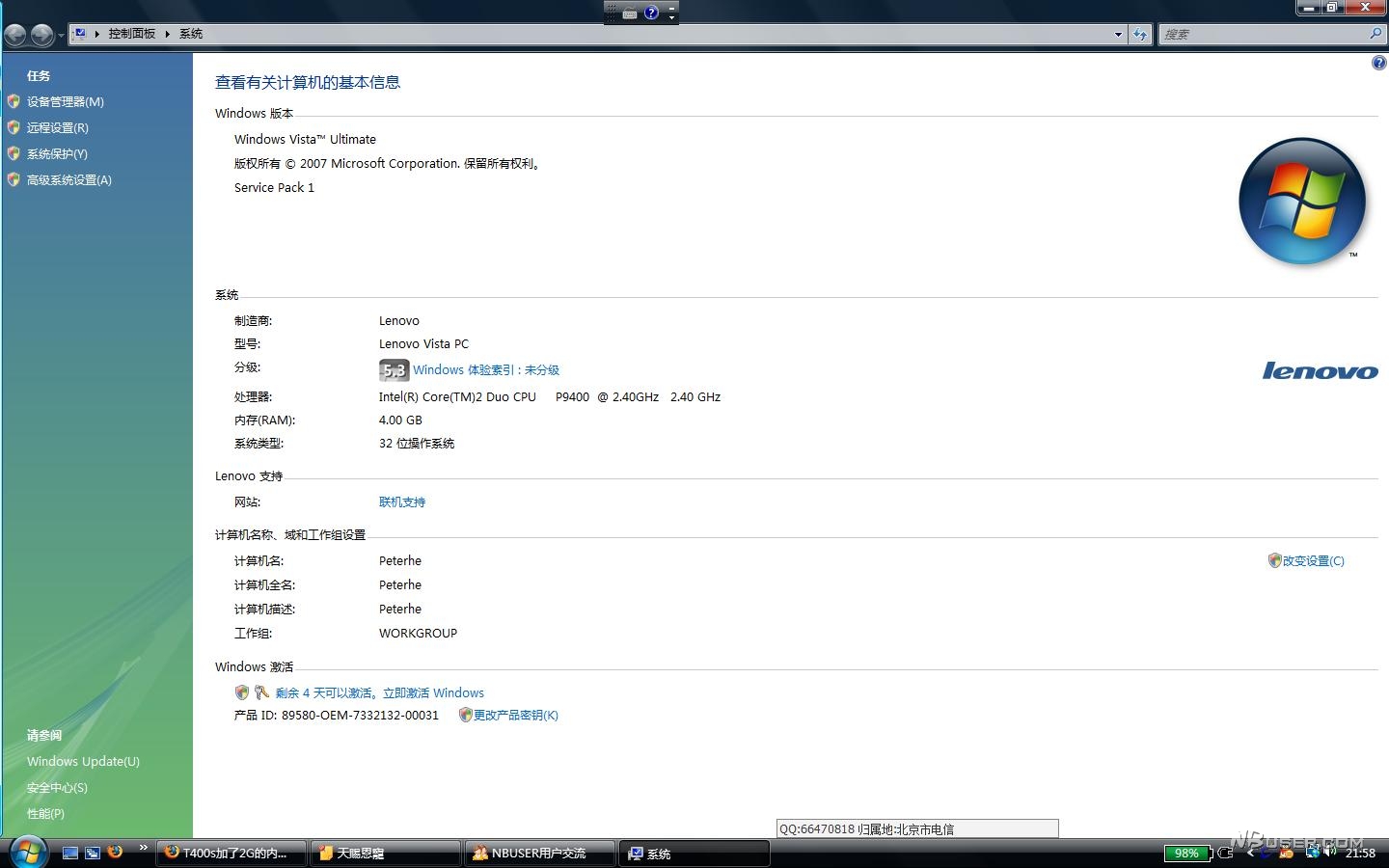Image resolution: width=1389 pixels, height=868 pixels.
Task: Click the shield icon beside 远程设置
Action: point(14,127)
